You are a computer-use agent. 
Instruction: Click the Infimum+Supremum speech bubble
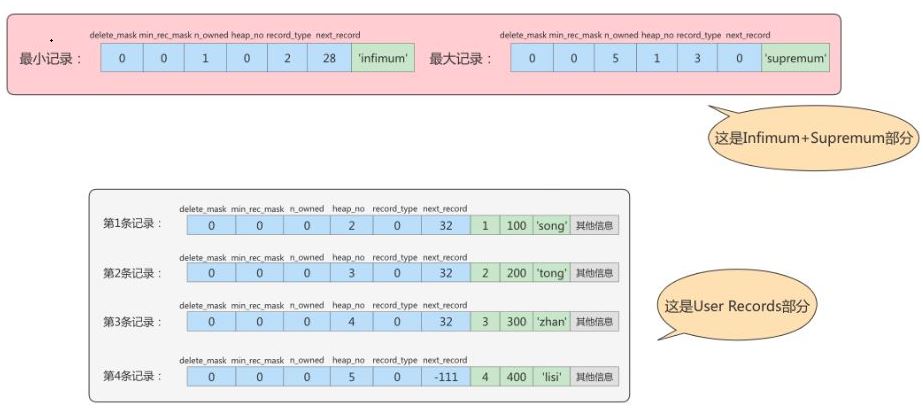pos(815,138)
